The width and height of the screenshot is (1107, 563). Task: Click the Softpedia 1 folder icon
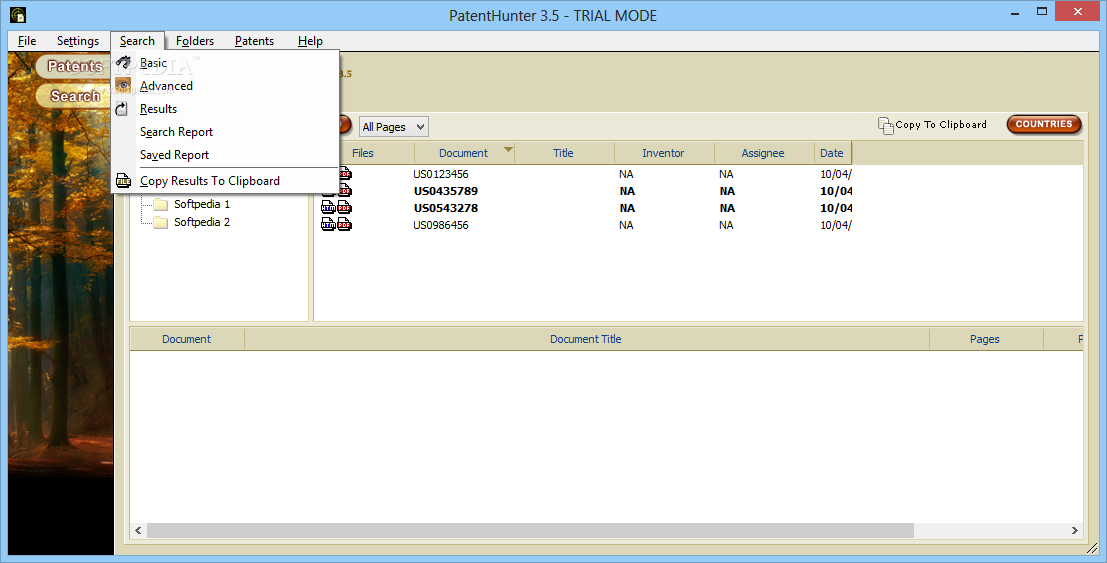[x=161, y=204]
